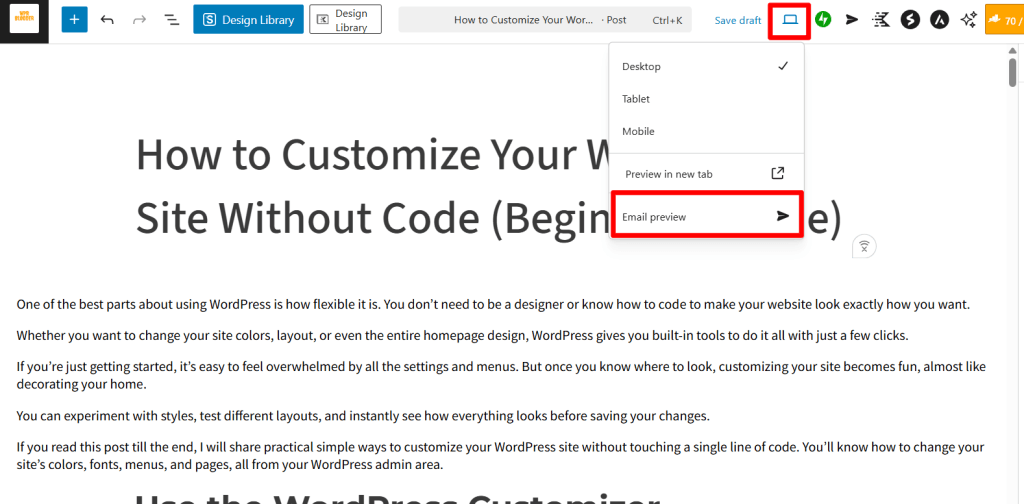Open the document overview list
This screenshot has height=504, width=1024.
(x=171, y=20)
